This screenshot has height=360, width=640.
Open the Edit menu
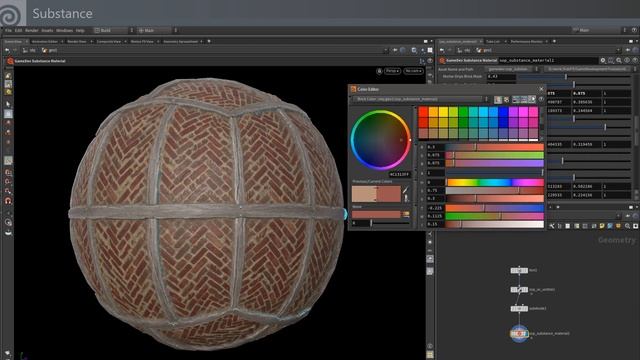pos(18,31)
